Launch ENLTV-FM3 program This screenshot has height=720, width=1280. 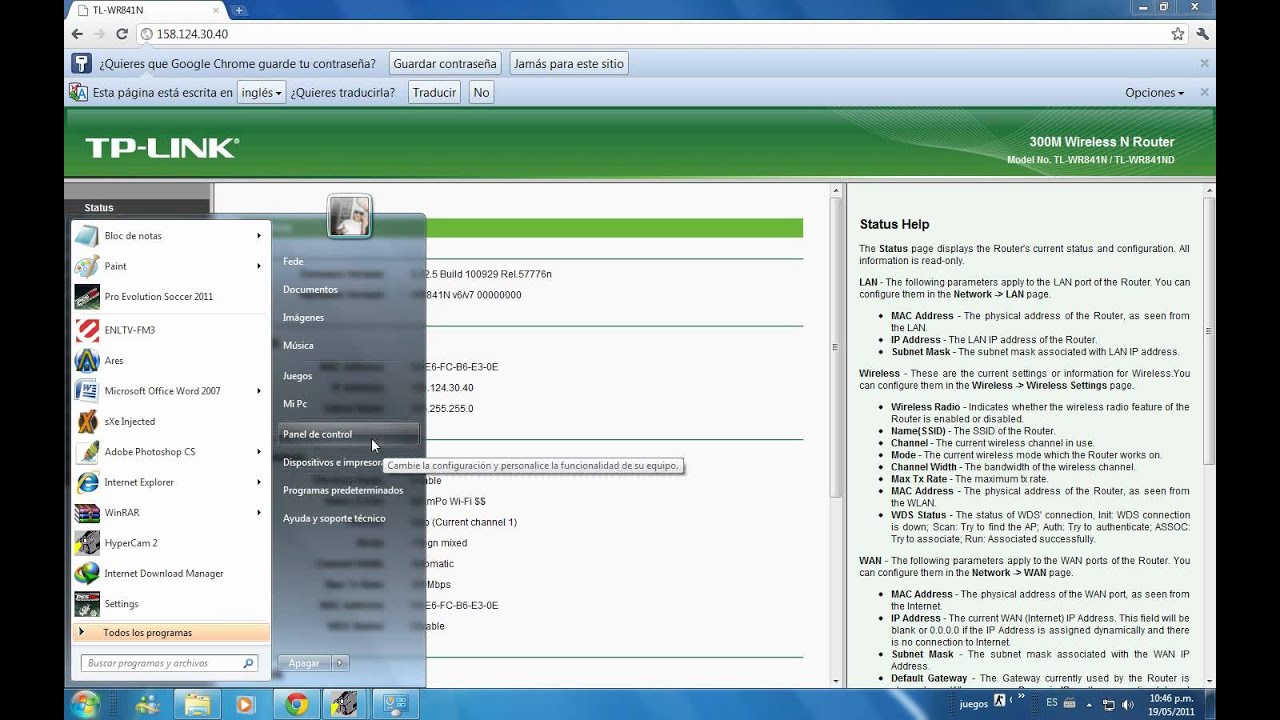point(170,330)
